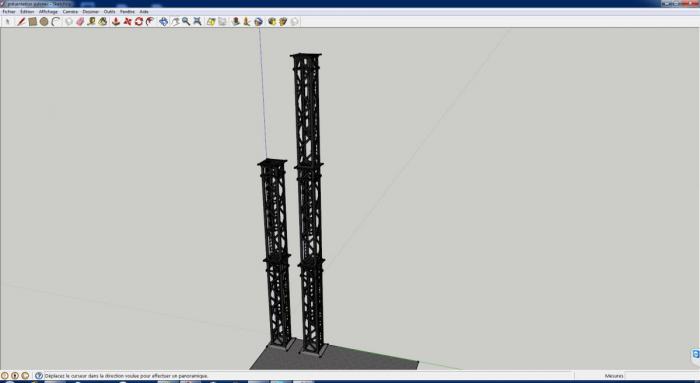700x383 pixels.
Task: Click the Make Component icon
Action: pos(69,21)
